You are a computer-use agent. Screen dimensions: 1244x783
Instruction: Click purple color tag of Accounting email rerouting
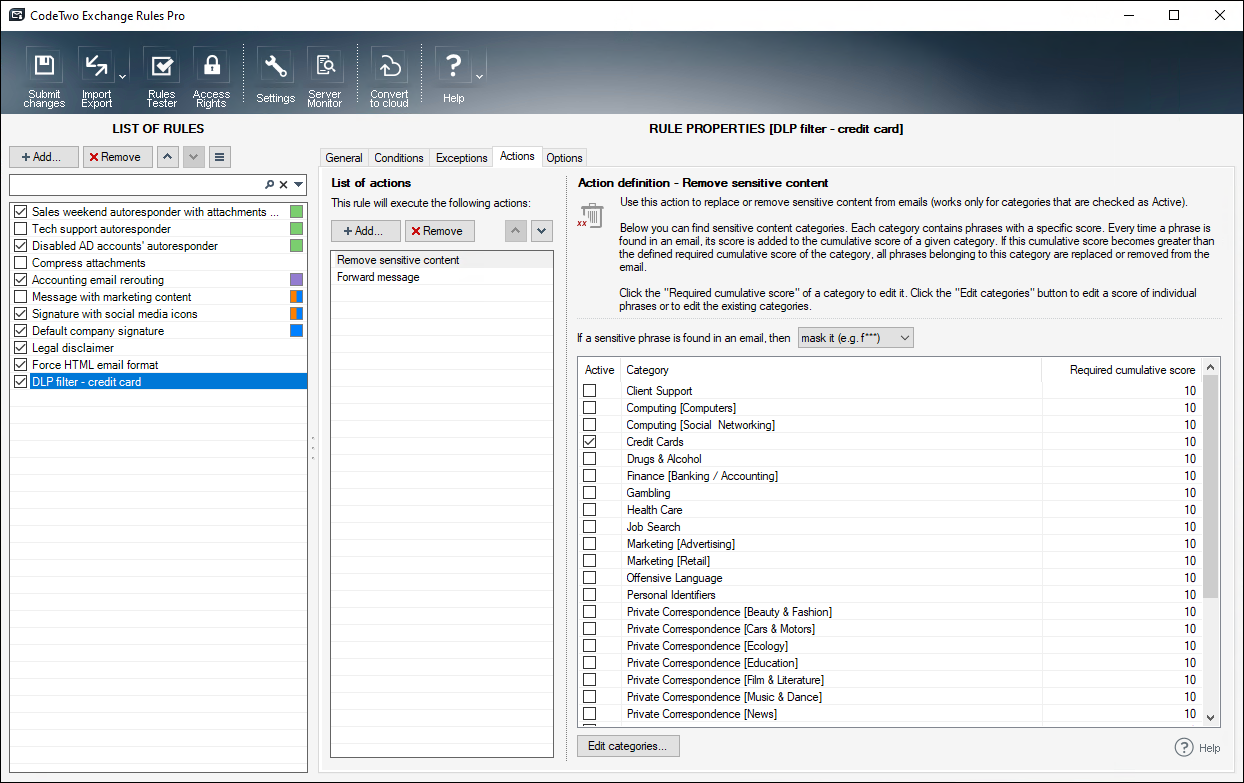tap(296, 280)
